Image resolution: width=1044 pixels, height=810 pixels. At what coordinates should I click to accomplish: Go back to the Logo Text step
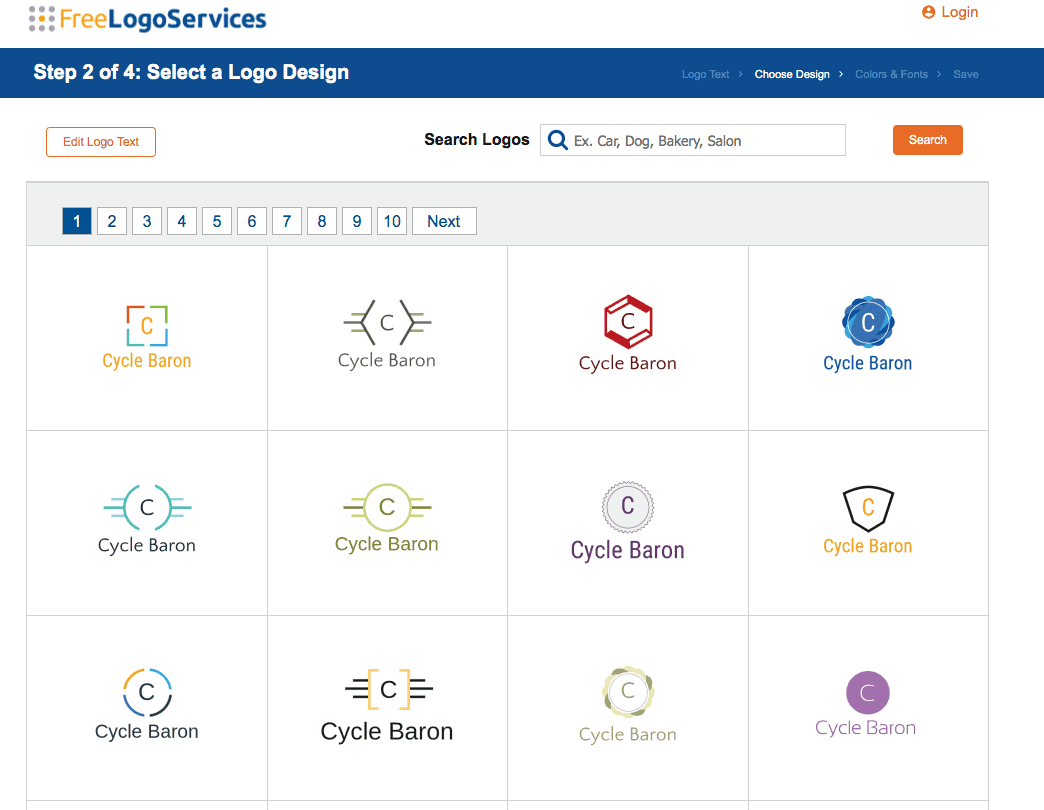click(705, 74)
